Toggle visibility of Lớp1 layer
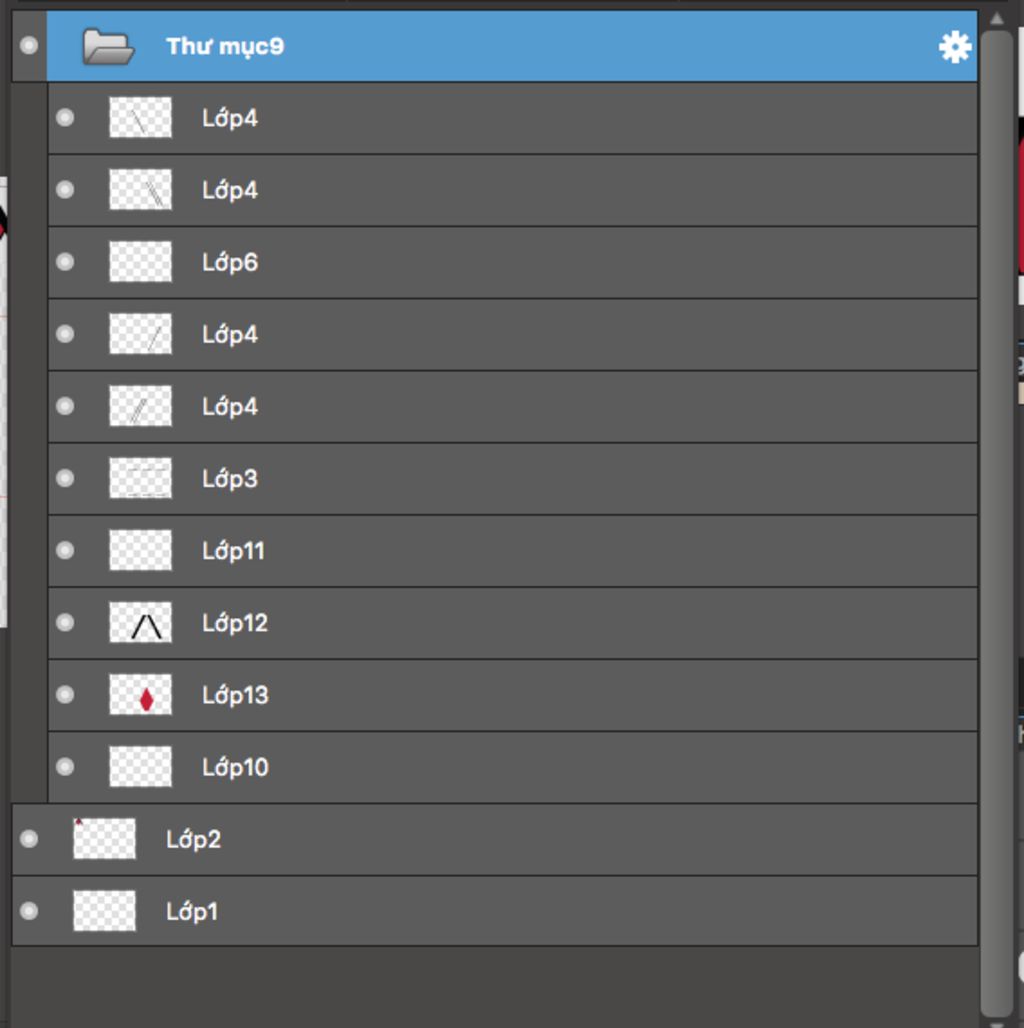 (29, 911)
